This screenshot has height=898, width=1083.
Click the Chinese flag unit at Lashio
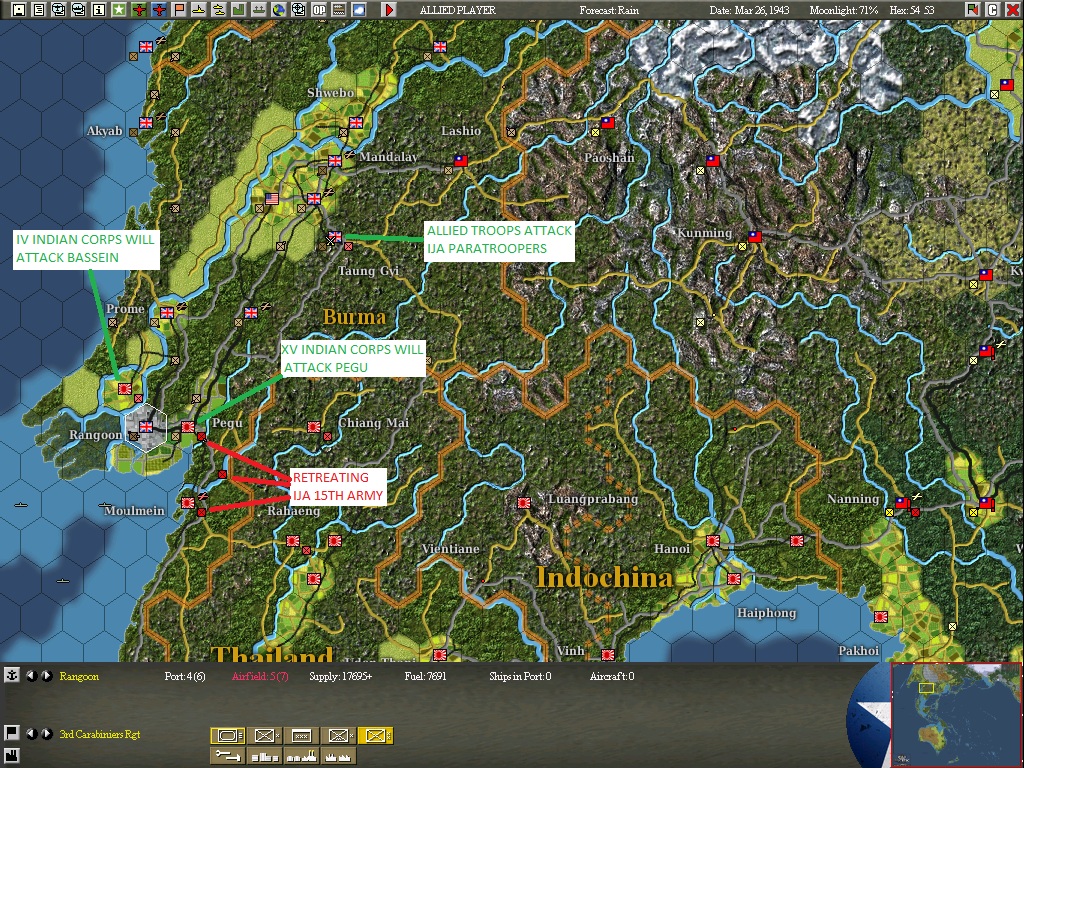[461, 161]
